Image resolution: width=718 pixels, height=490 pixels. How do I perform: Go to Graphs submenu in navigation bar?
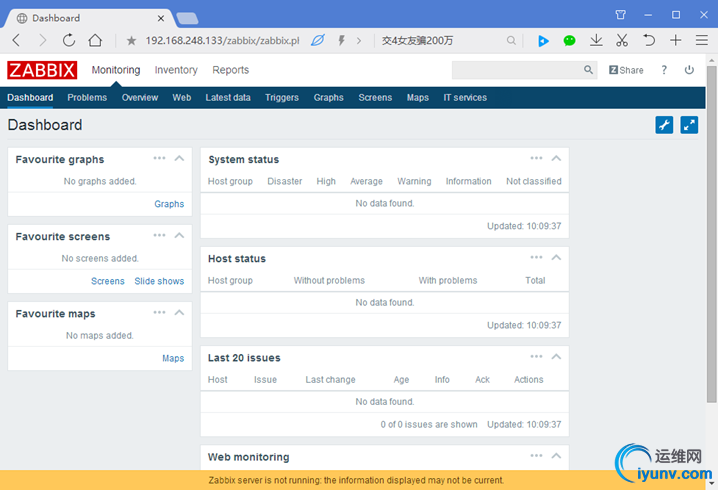328,98
